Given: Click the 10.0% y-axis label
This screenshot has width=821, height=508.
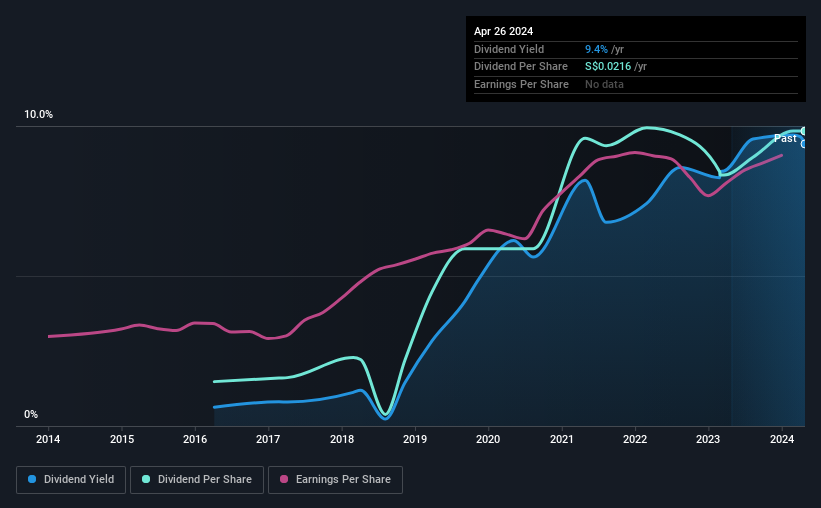Looking at the screenshot, I should 39,115.
